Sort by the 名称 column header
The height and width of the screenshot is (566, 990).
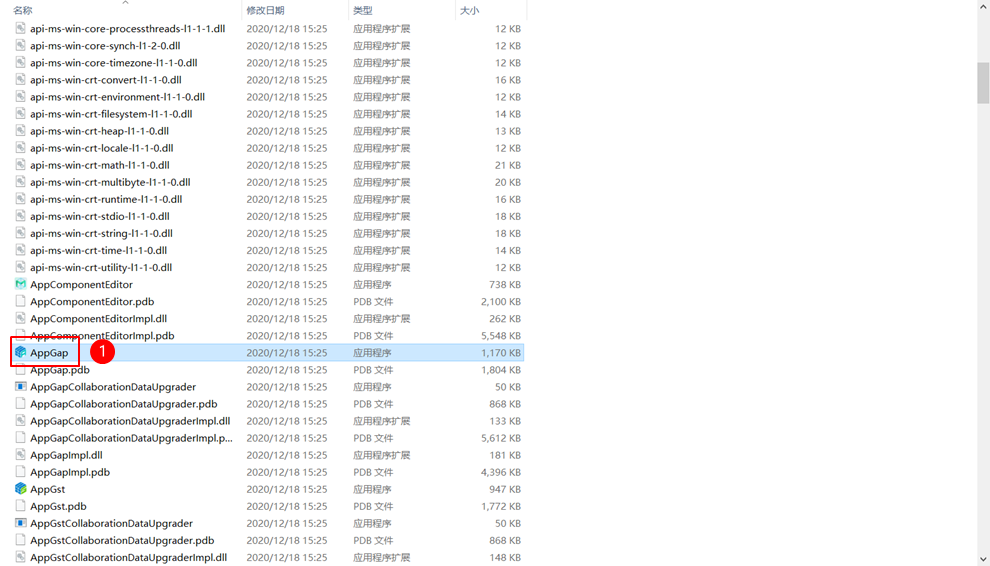[23, 10]
